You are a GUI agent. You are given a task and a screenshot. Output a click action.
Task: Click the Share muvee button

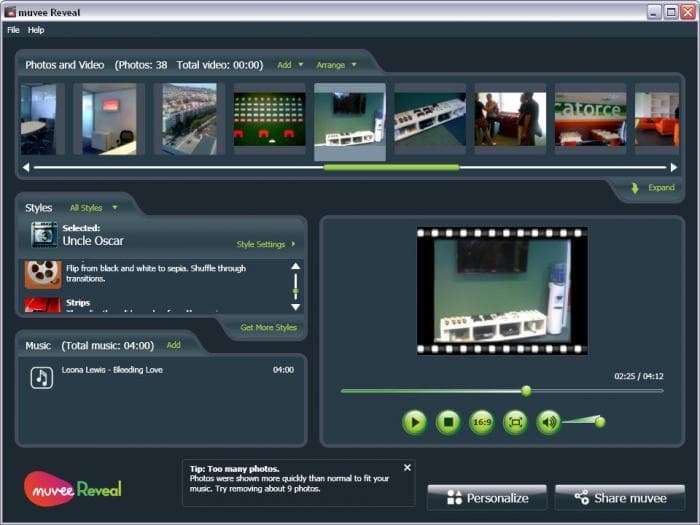click(x=620, y=497)
